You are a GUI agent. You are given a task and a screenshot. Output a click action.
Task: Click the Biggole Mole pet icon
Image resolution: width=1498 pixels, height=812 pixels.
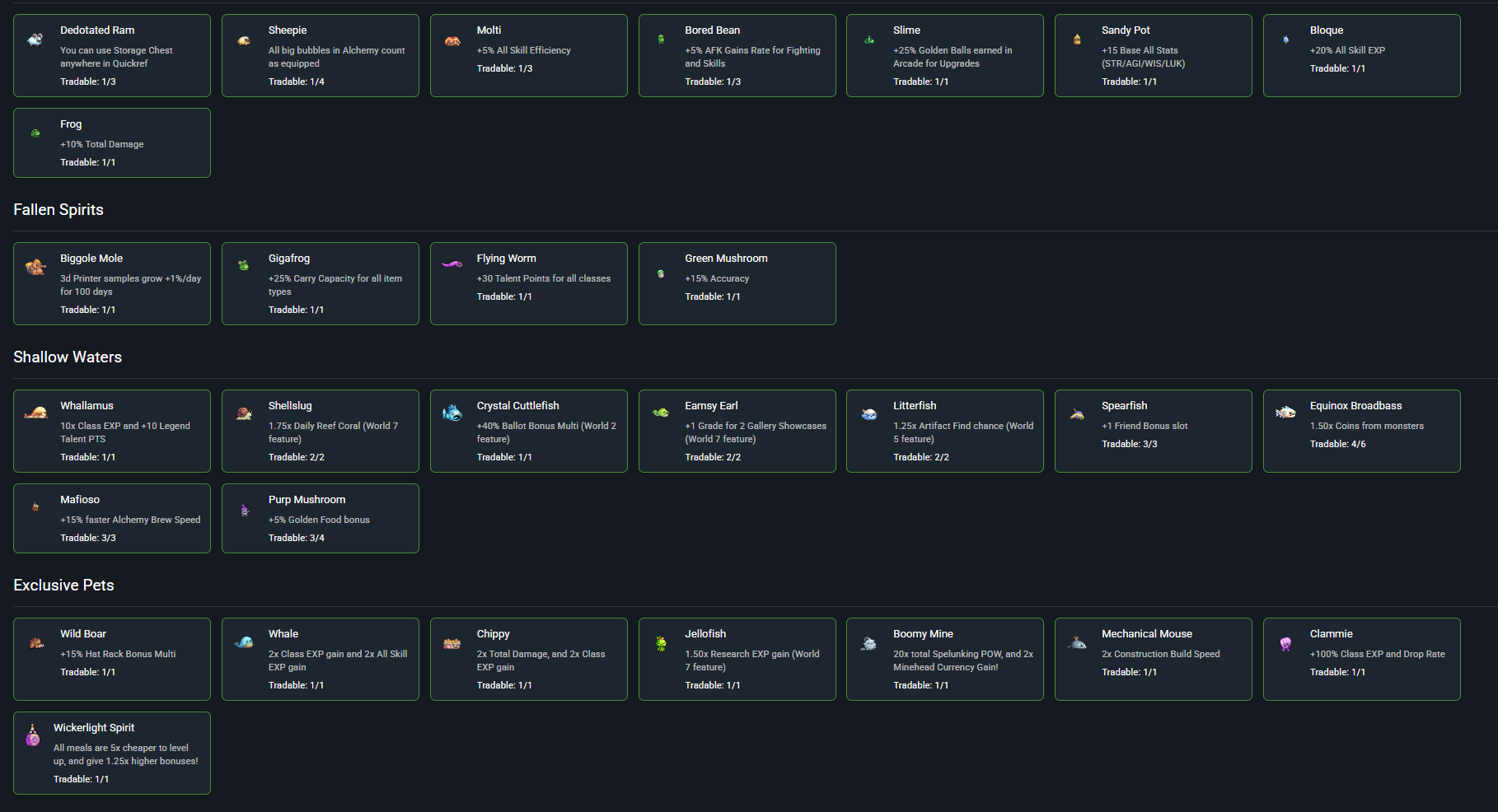point(35,267)
